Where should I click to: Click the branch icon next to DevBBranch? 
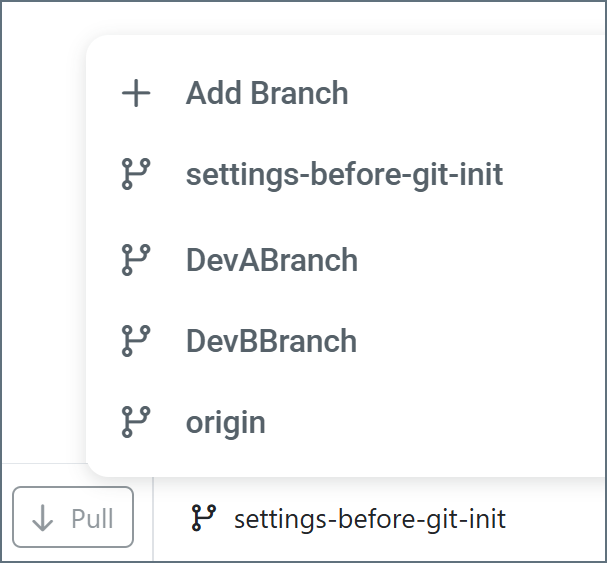click(135, 341)
